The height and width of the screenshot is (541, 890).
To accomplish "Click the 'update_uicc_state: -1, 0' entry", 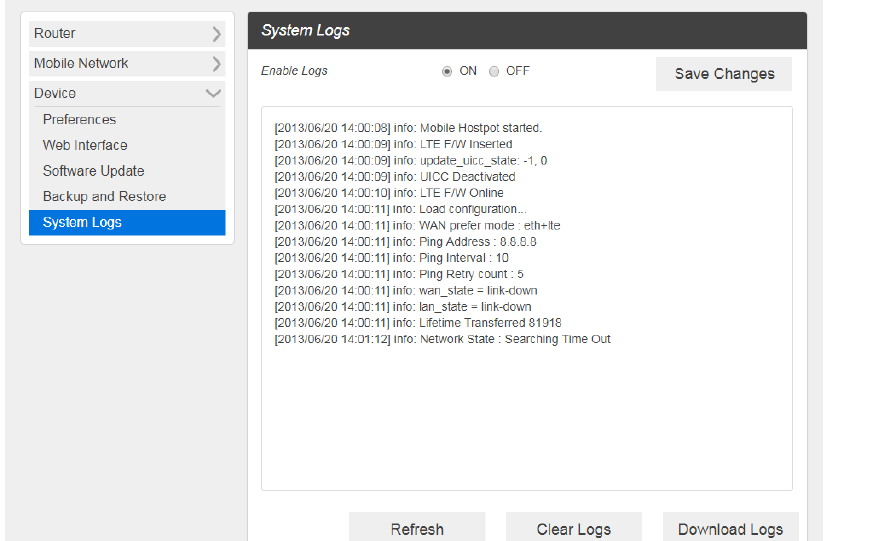I will (410, 161).
